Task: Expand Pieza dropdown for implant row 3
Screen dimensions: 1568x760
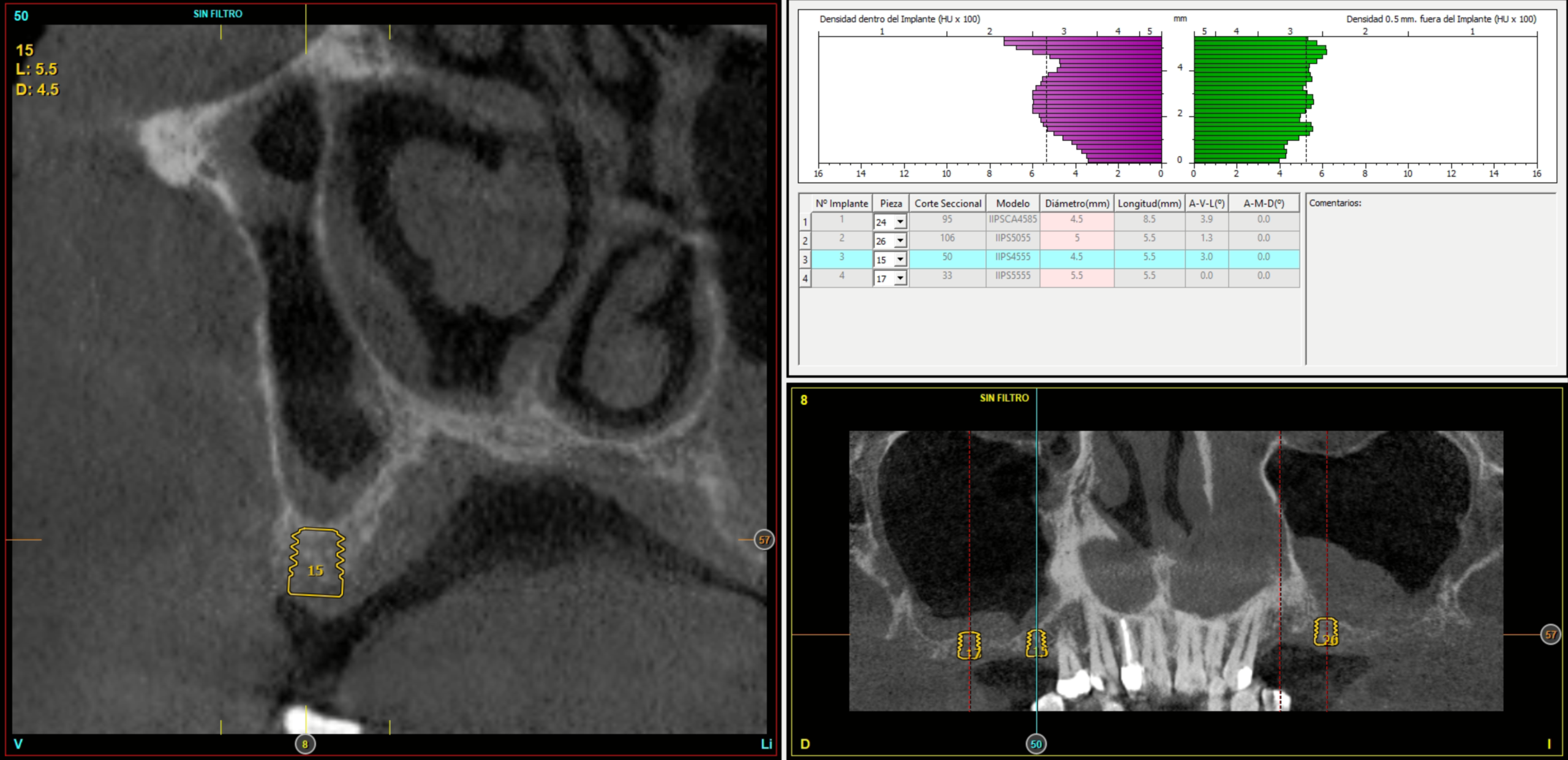Action: coord(900,260)
